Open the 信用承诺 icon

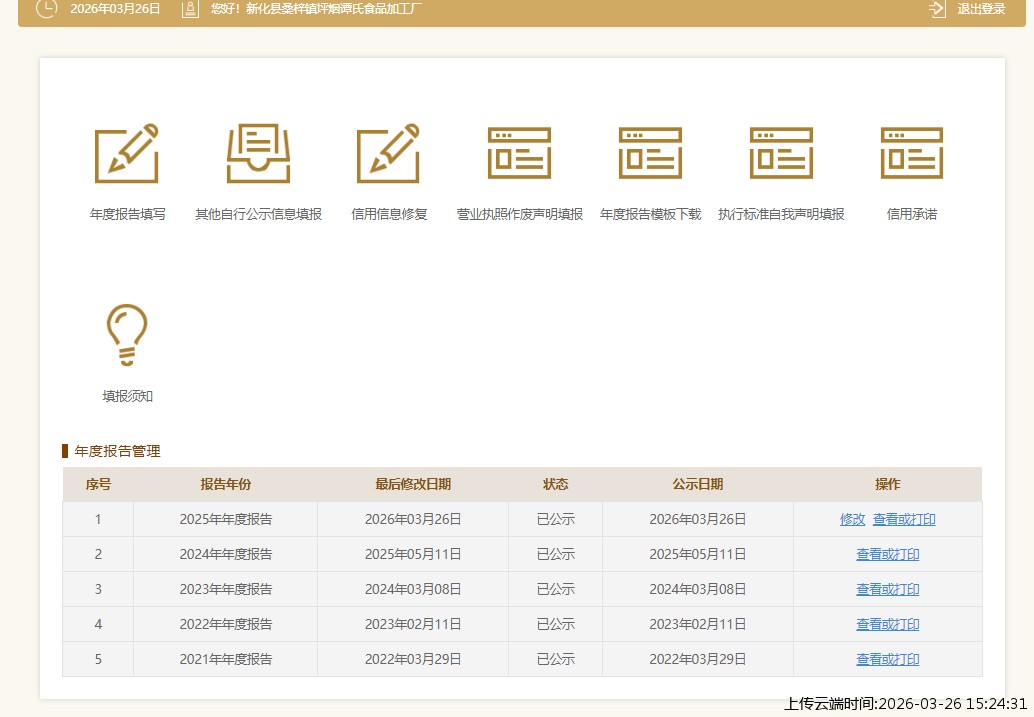point(911,154)
